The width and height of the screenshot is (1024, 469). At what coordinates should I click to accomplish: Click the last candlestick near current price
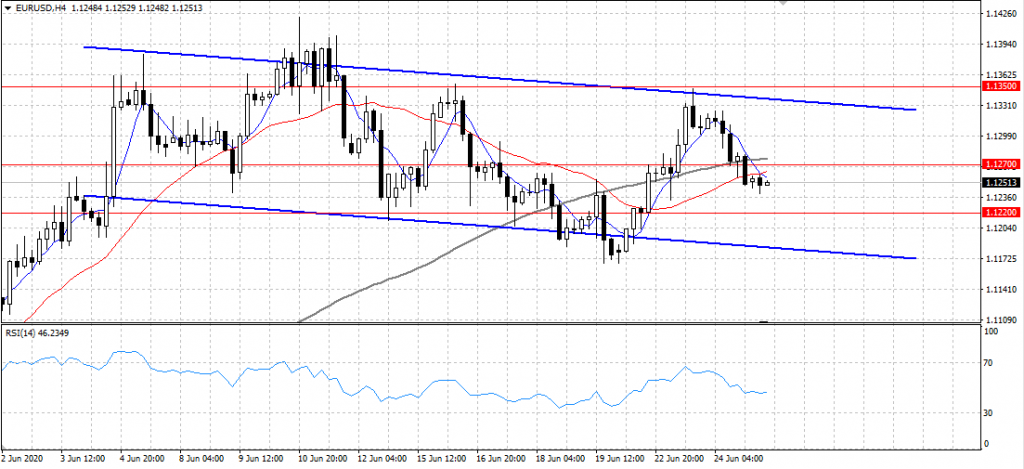(x=767, y=182)
